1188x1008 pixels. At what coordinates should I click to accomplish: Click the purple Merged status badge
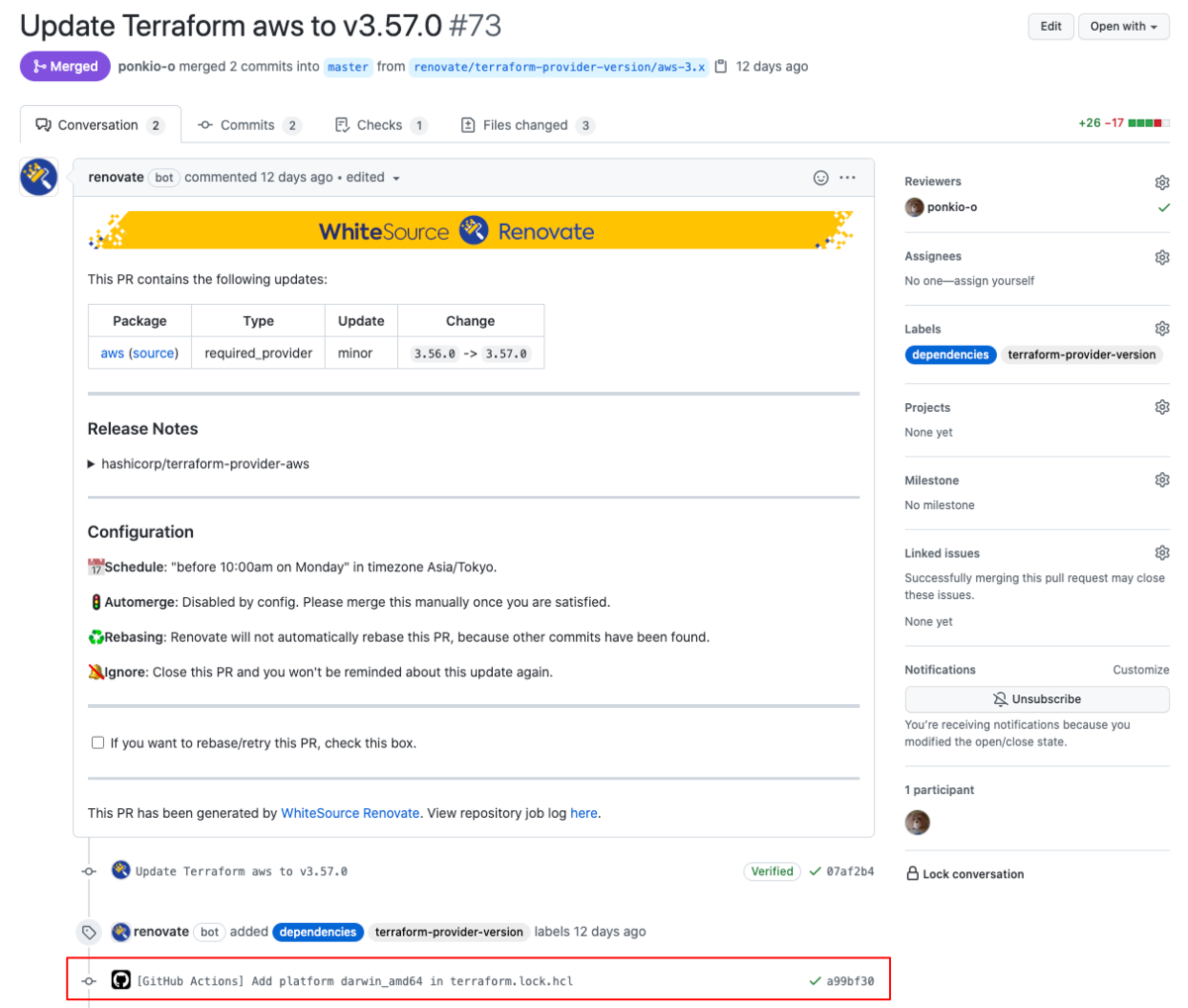pyautogui.click(x=65, y=66)
